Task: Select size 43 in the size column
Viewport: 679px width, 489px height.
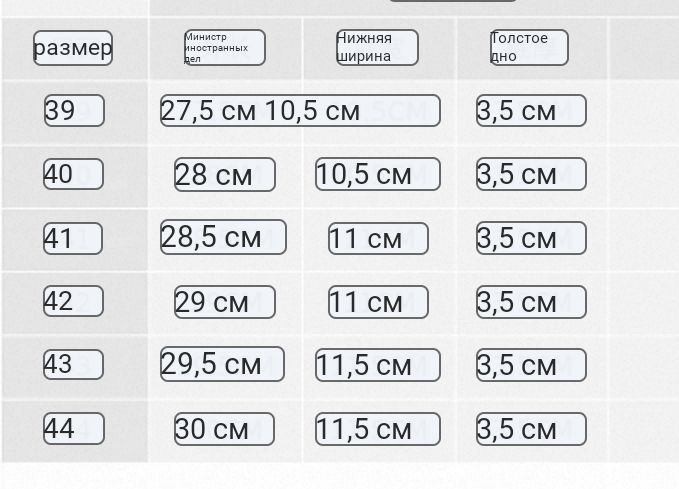Action: pyautogui.click(x=73, y=365)
